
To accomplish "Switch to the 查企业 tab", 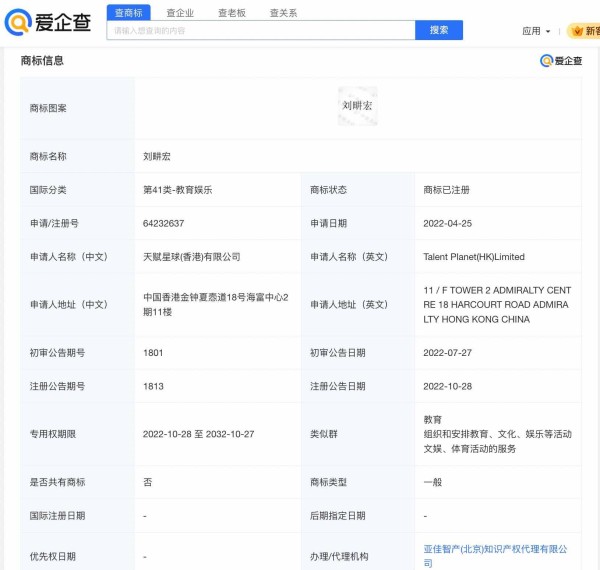I will click(x=180, y=13).
